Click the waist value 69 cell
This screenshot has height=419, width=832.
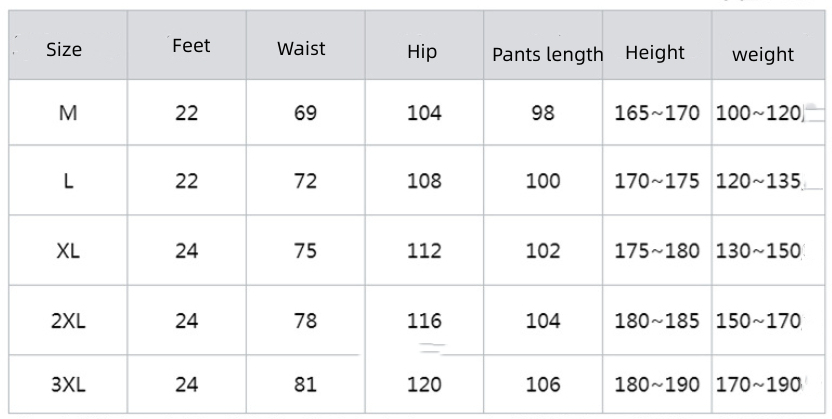tap(306, 113)
